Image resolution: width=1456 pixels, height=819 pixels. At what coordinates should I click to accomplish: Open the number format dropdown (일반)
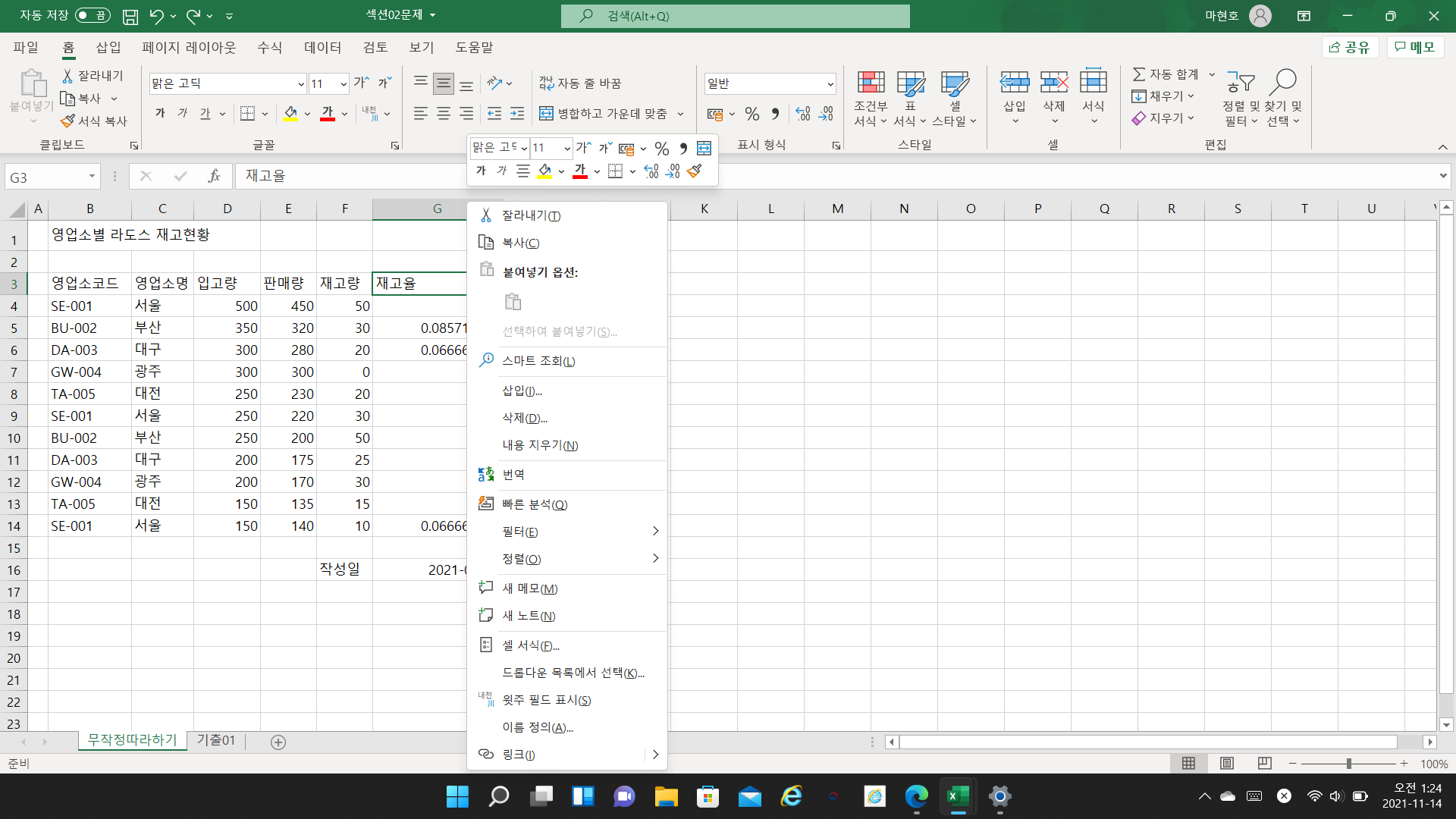tap(830, 84)
